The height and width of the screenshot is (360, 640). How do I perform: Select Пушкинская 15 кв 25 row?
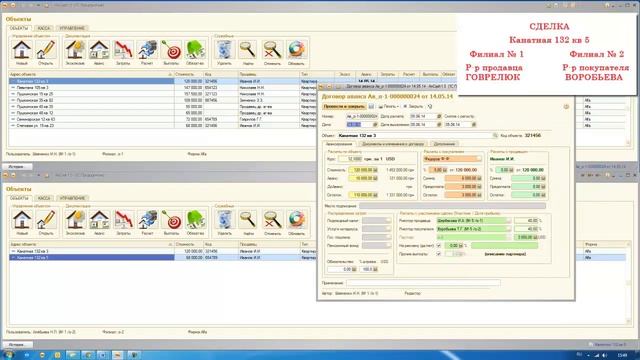click(x=162, y=94)
